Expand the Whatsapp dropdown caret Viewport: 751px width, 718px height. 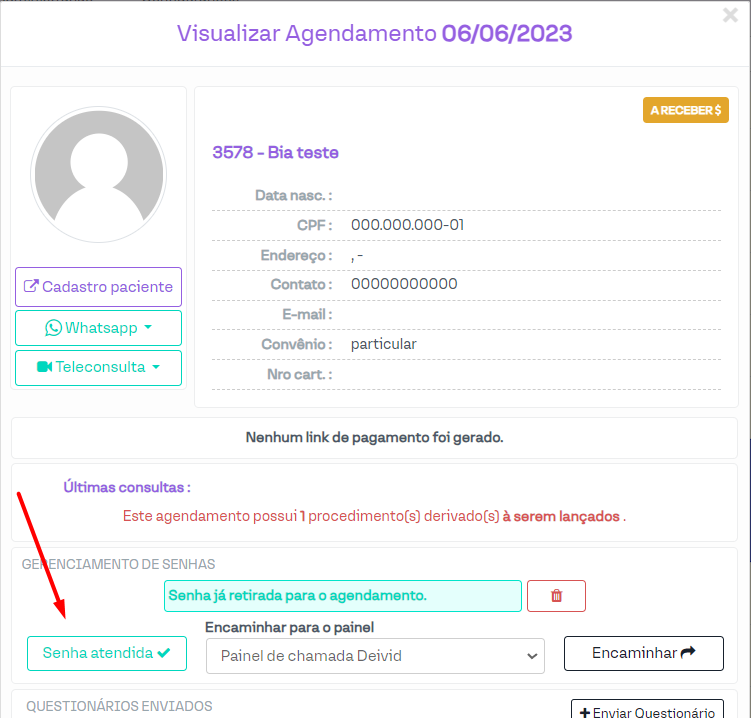click(148, 327)
